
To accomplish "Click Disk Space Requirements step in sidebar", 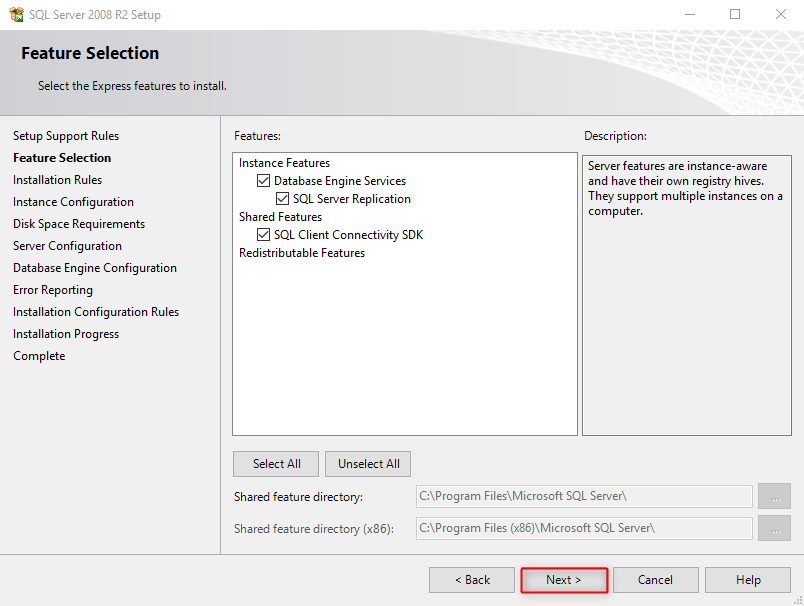I will tap(79, 224).
